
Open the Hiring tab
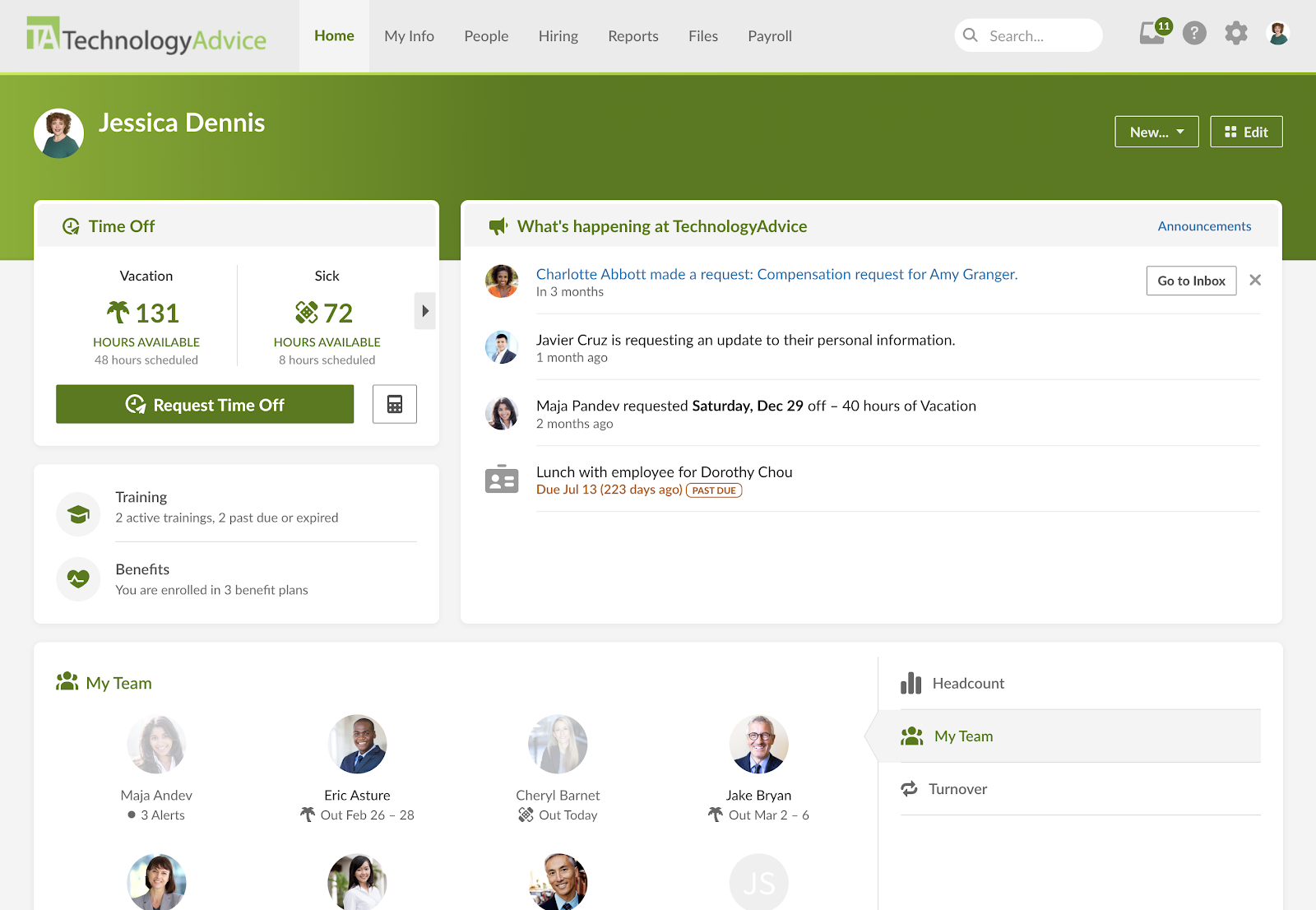[558, 36]
